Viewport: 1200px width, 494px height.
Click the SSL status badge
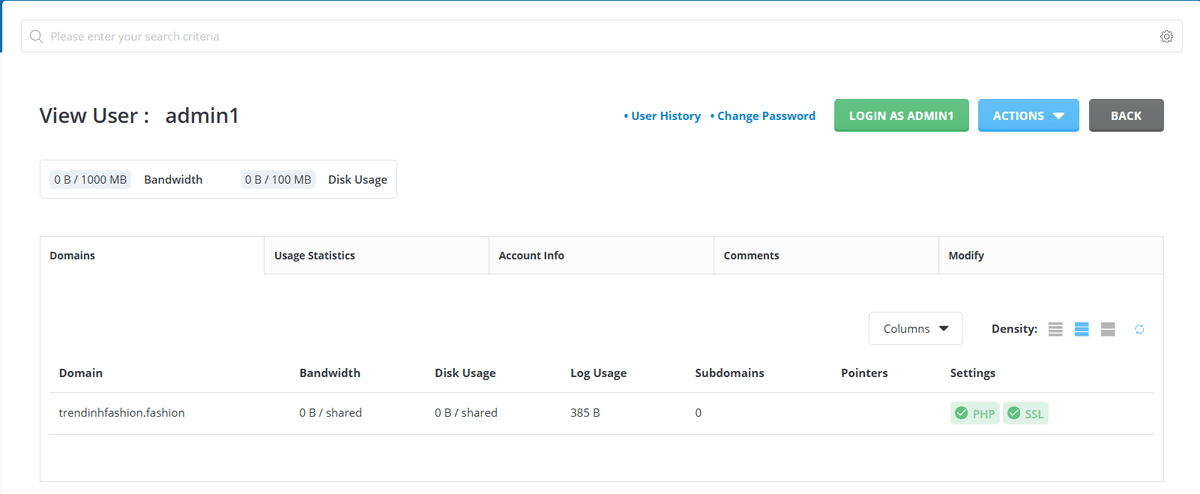tap(1026, 414)
